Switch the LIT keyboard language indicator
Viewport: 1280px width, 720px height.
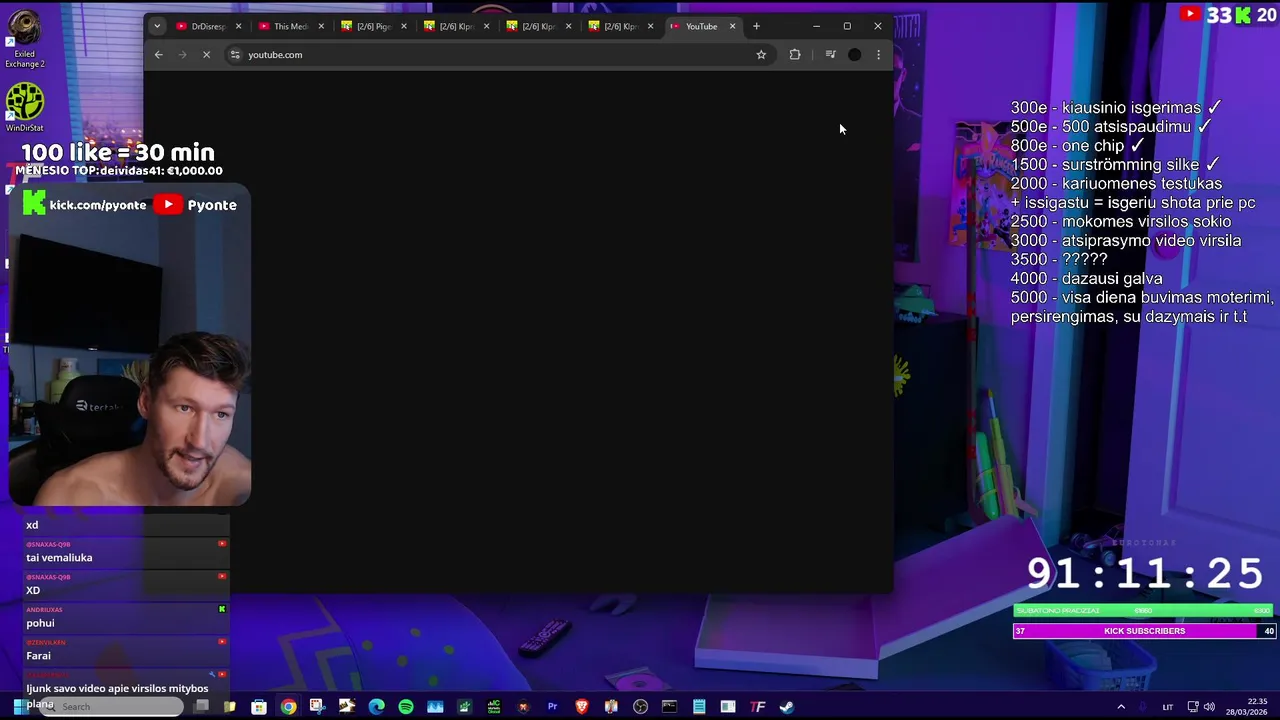pos(1168,707)
